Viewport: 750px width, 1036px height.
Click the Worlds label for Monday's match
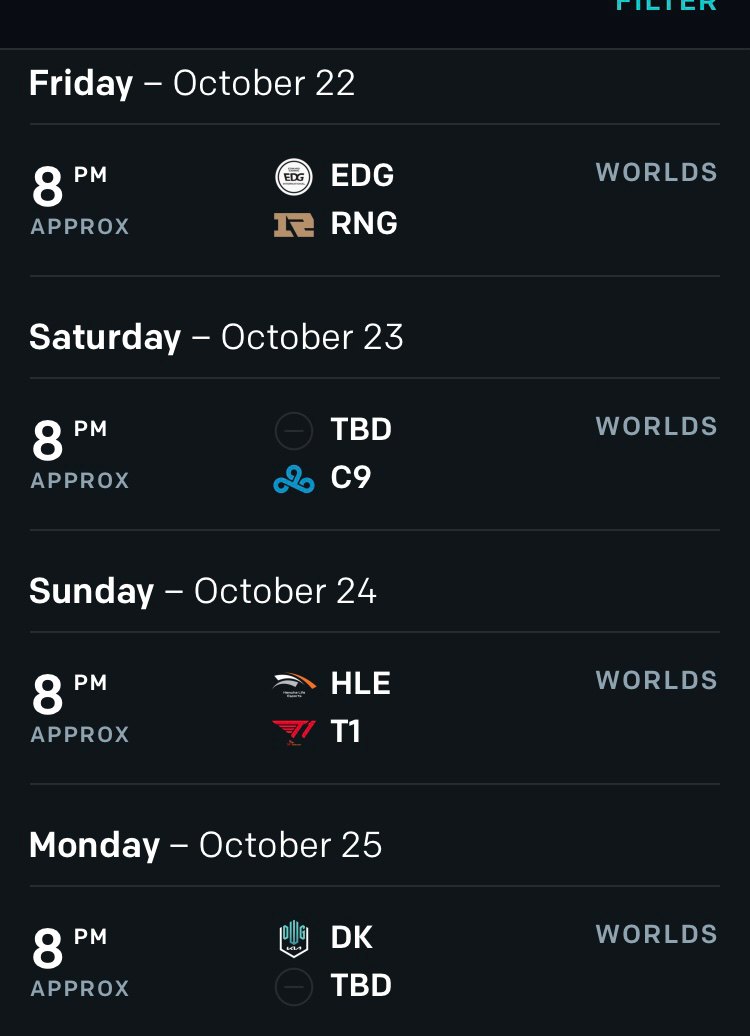(657, 935)
